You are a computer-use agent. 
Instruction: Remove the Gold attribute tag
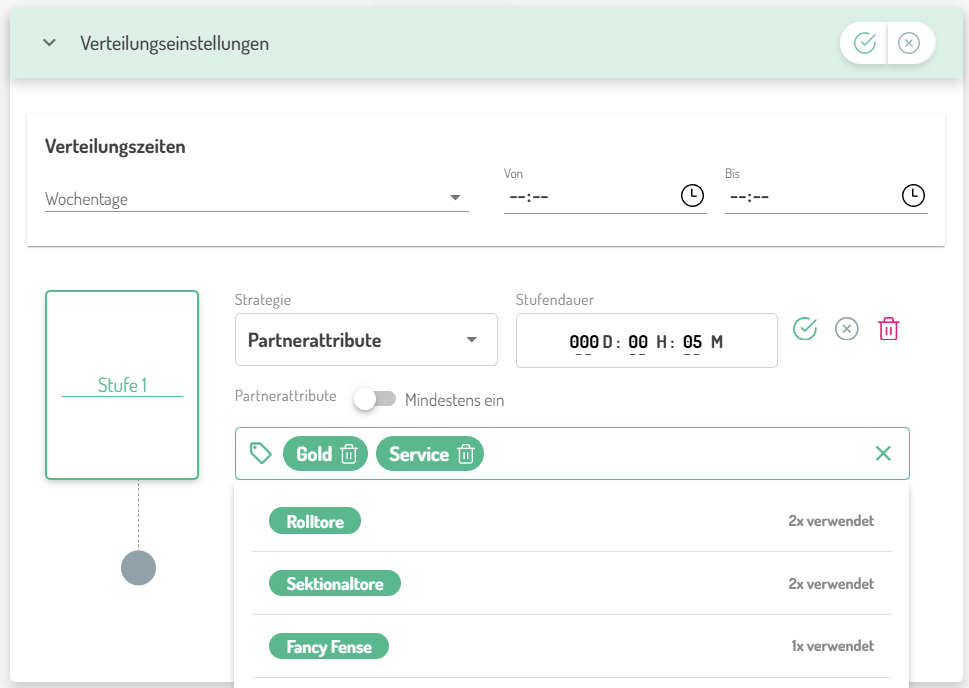click(x=349, y=454)
